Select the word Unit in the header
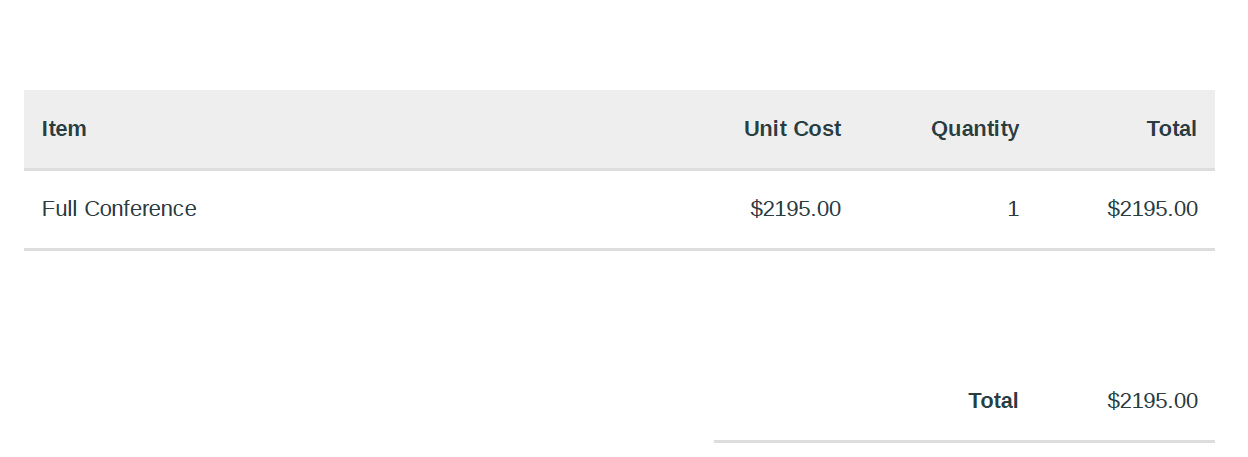This screenshot has width=1248, height=457. 764,129
